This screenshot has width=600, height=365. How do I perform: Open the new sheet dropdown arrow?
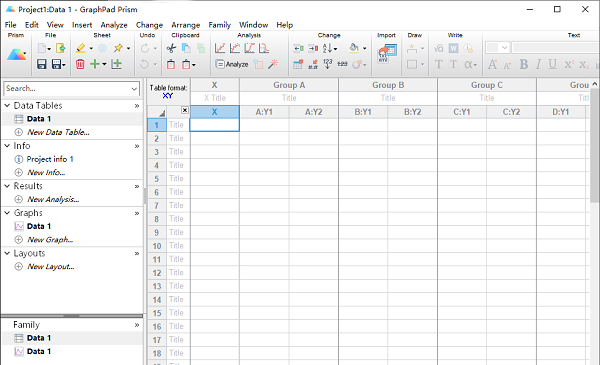[x=104, y=64]
